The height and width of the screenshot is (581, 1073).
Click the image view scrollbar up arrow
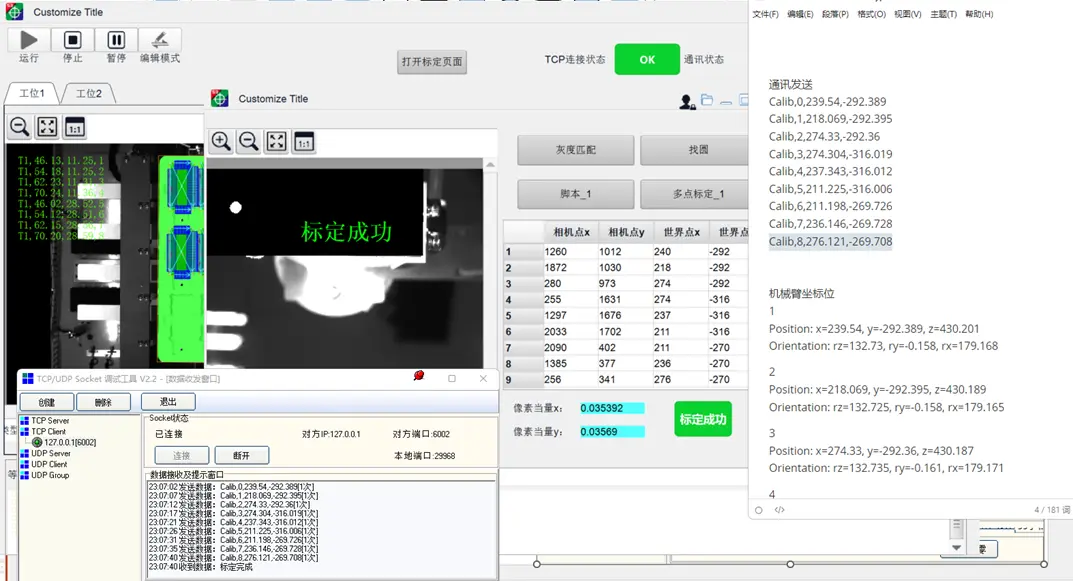click(490, 164)
